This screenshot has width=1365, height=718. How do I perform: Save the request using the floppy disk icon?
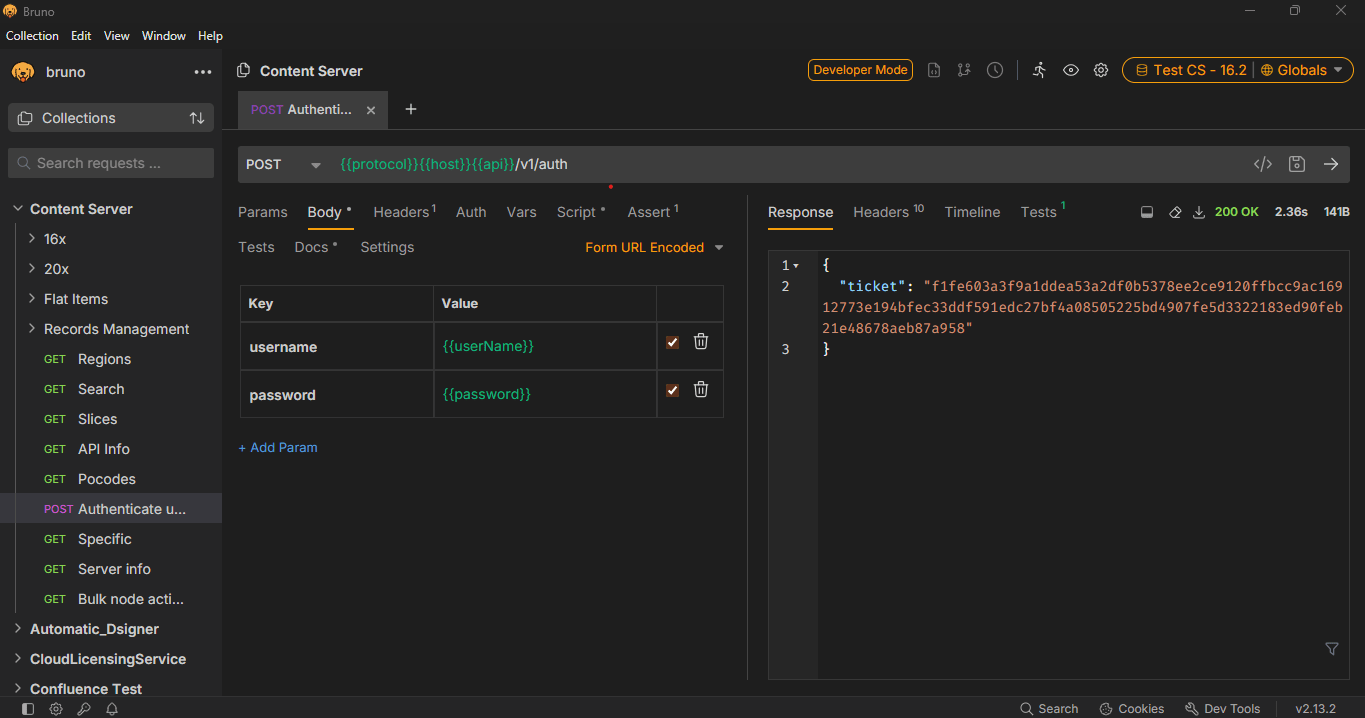click(x=1297, y=165)
